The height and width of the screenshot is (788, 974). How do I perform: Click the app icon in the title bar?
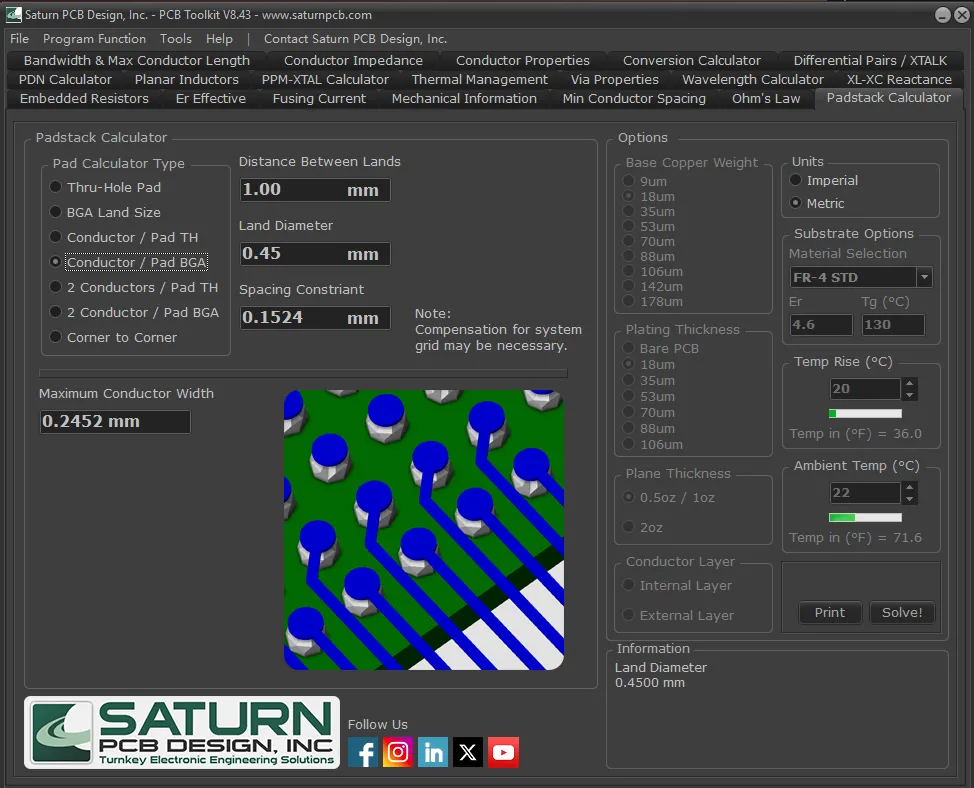tap(14, 14)
